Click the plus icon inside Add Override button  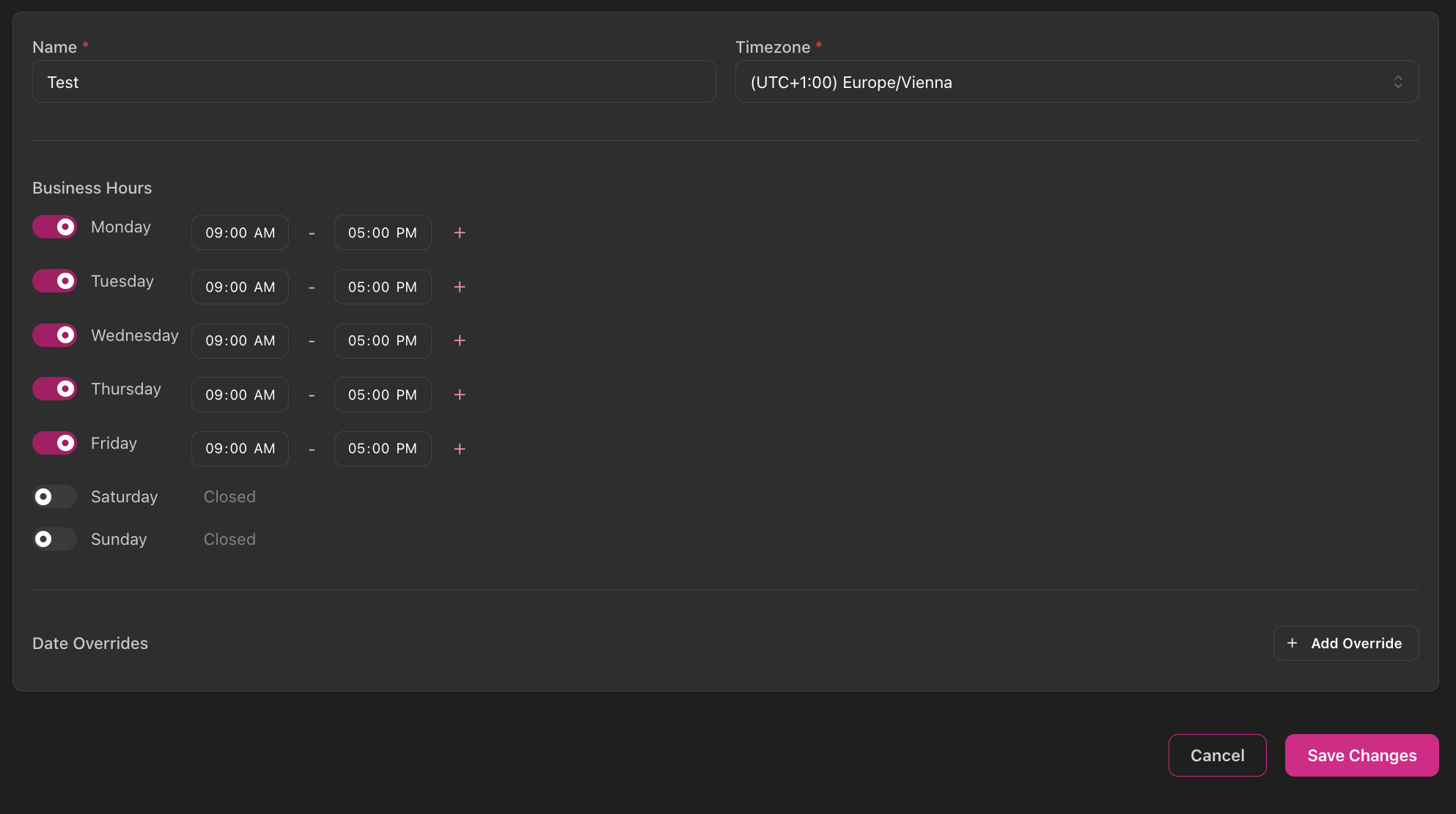(x=1292, y=643)
